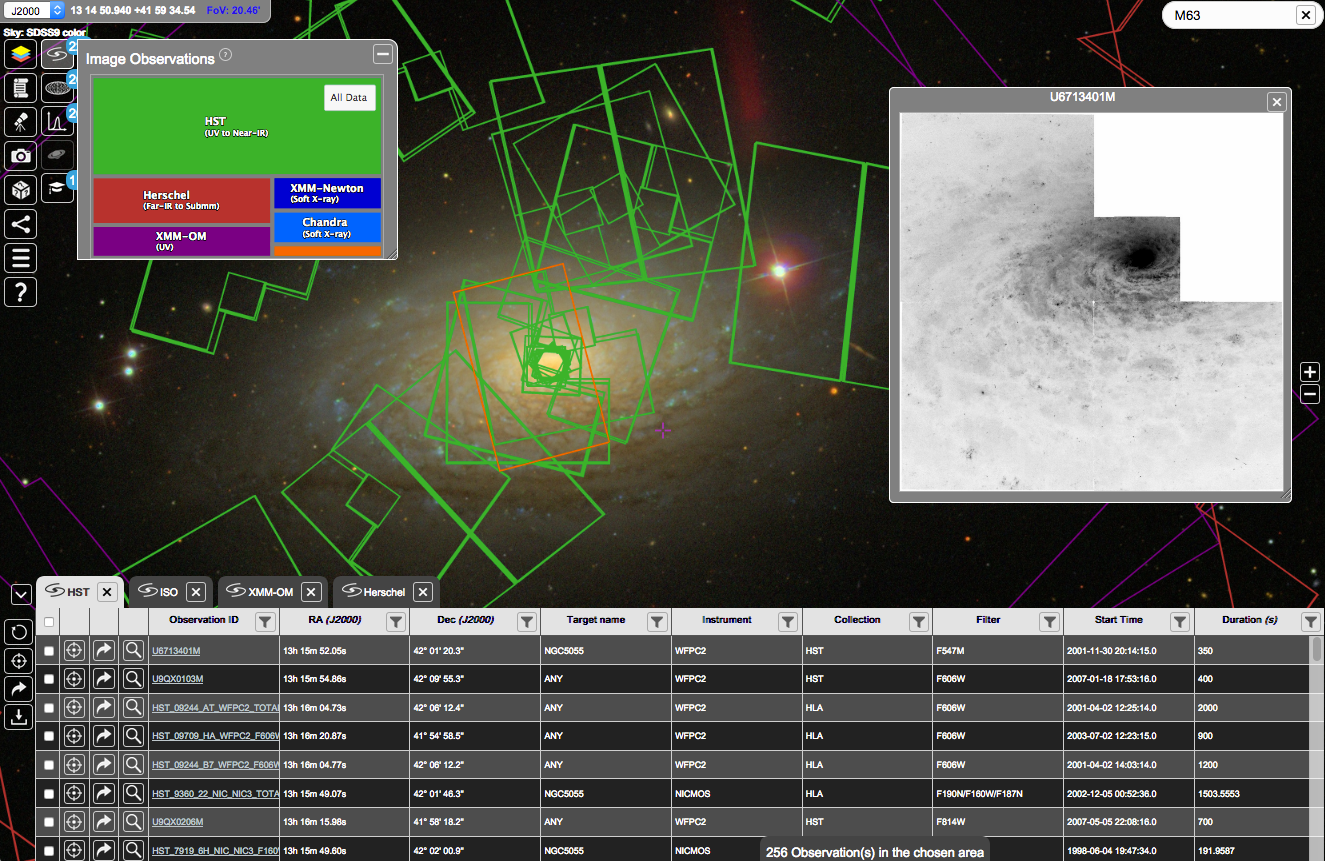This screenshot has width=1325, height=861.
Task: Select the checkbox for row U9QX0206M
Action: click(49, 822)
